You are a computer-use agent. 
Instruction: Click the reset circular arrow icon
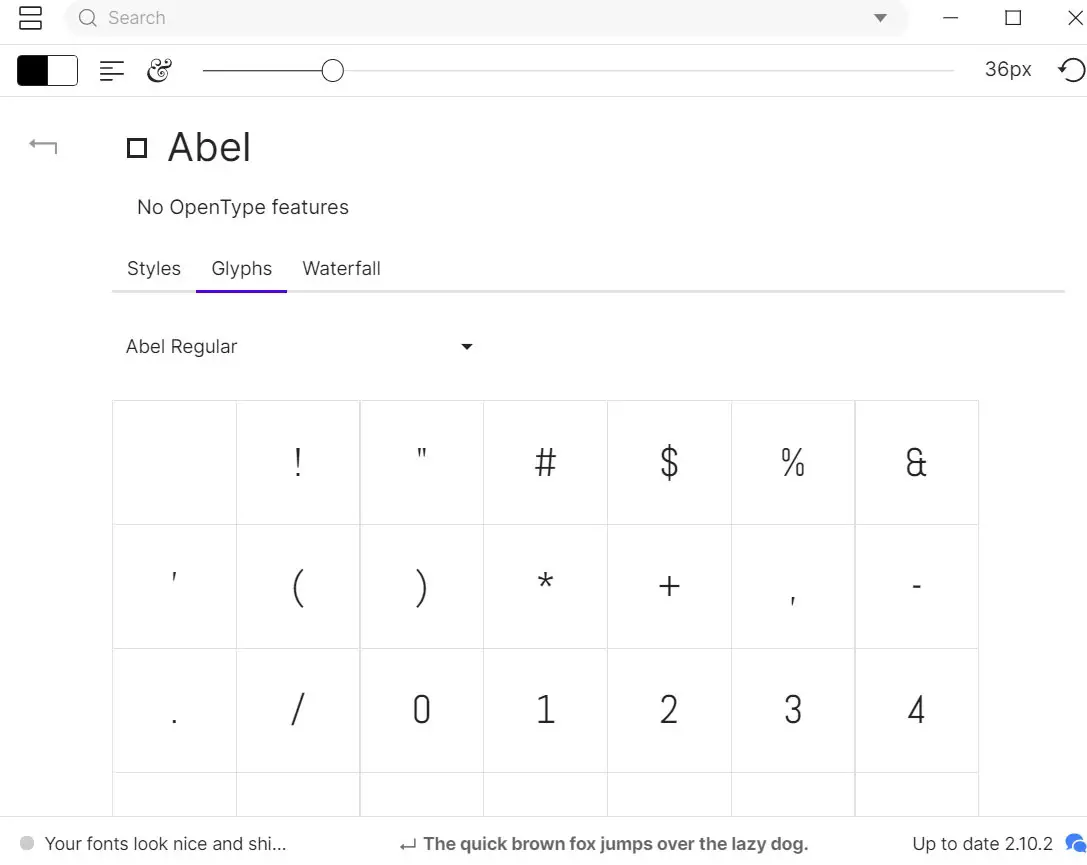1071,70
